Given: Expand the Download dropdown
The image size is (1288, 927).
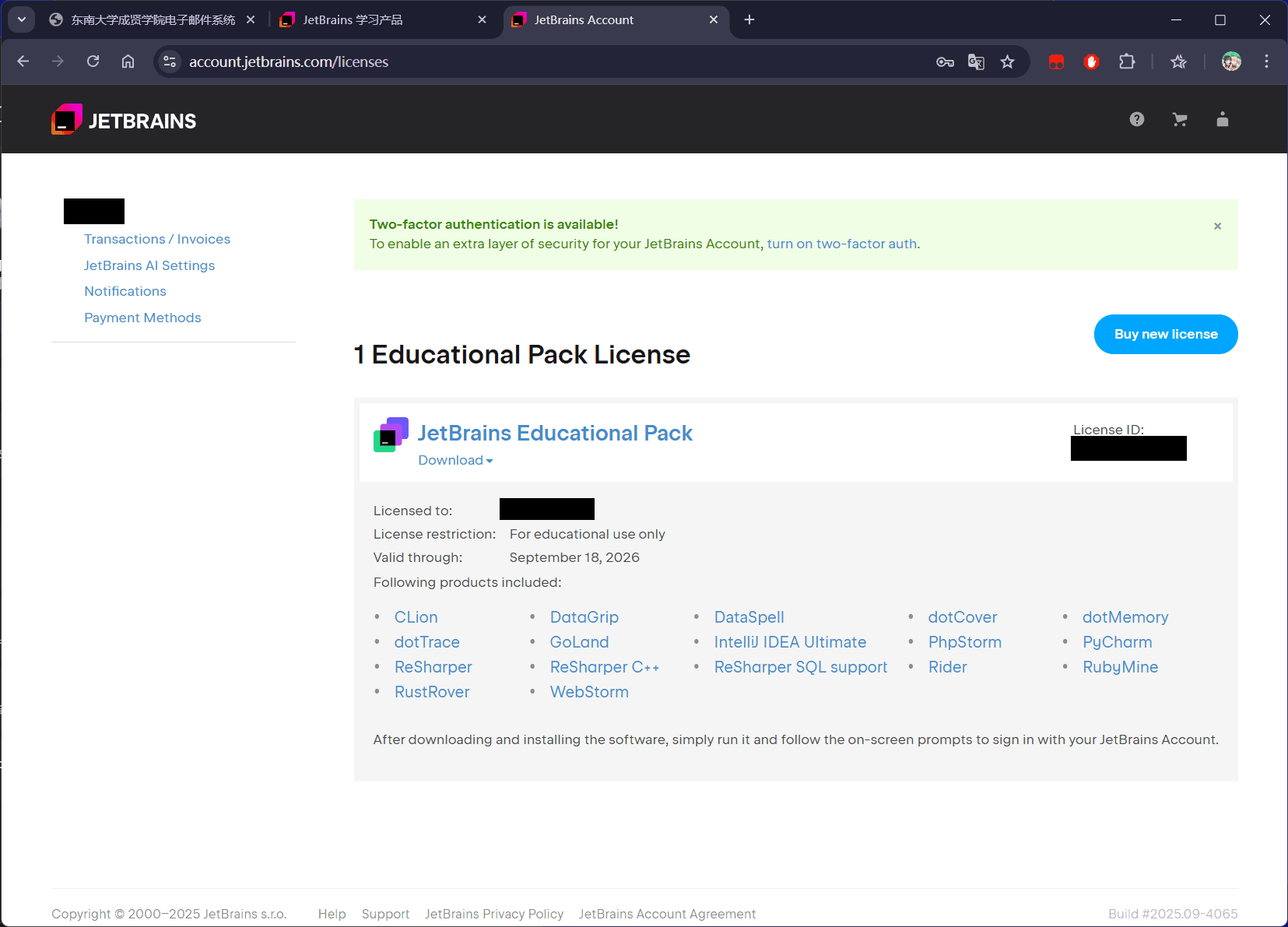Looking at the screenshot, I should [455, 461].
